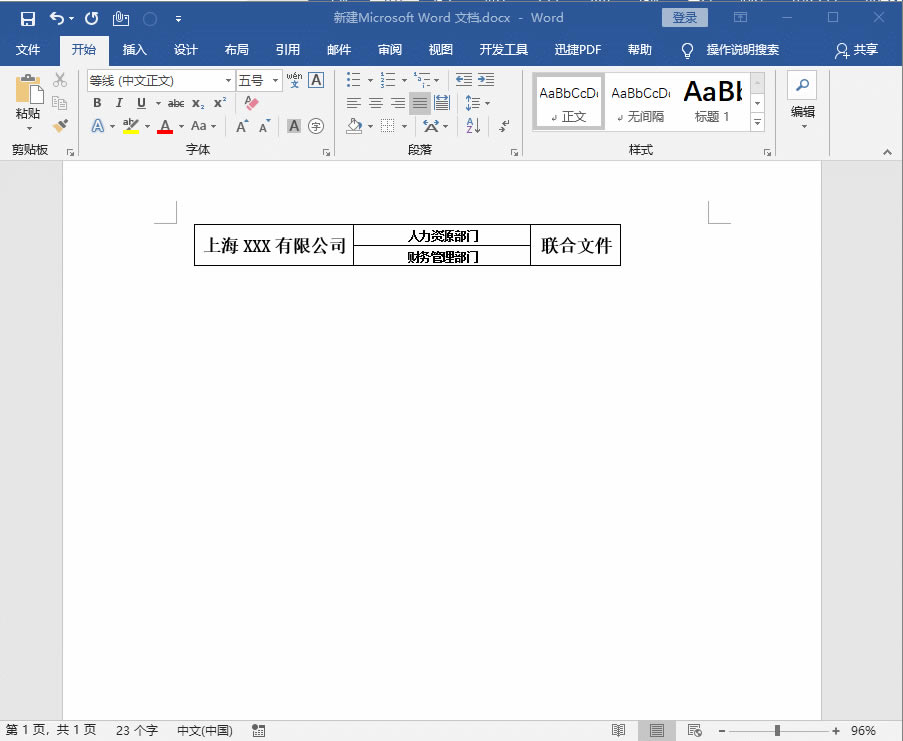The height and width of the screenshot is (741, 903).
Task: Open the 视图 ribbon tab
Action: (440, 50)
